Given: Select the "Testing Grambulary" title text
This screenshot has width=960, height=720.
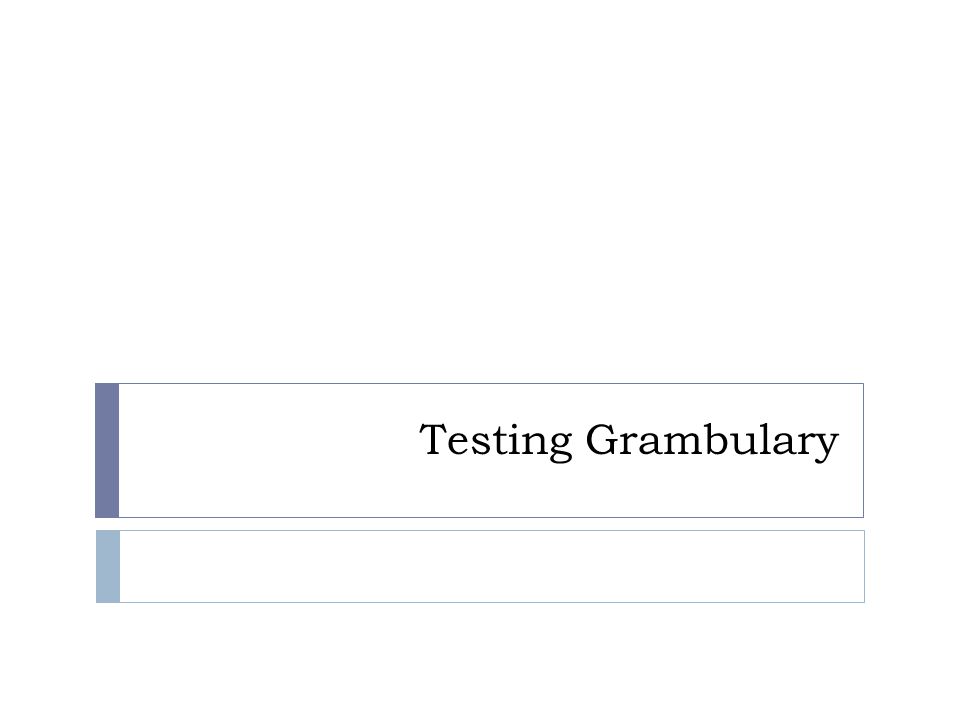Looking at the screenshot, I should click(x=629, y=441).
